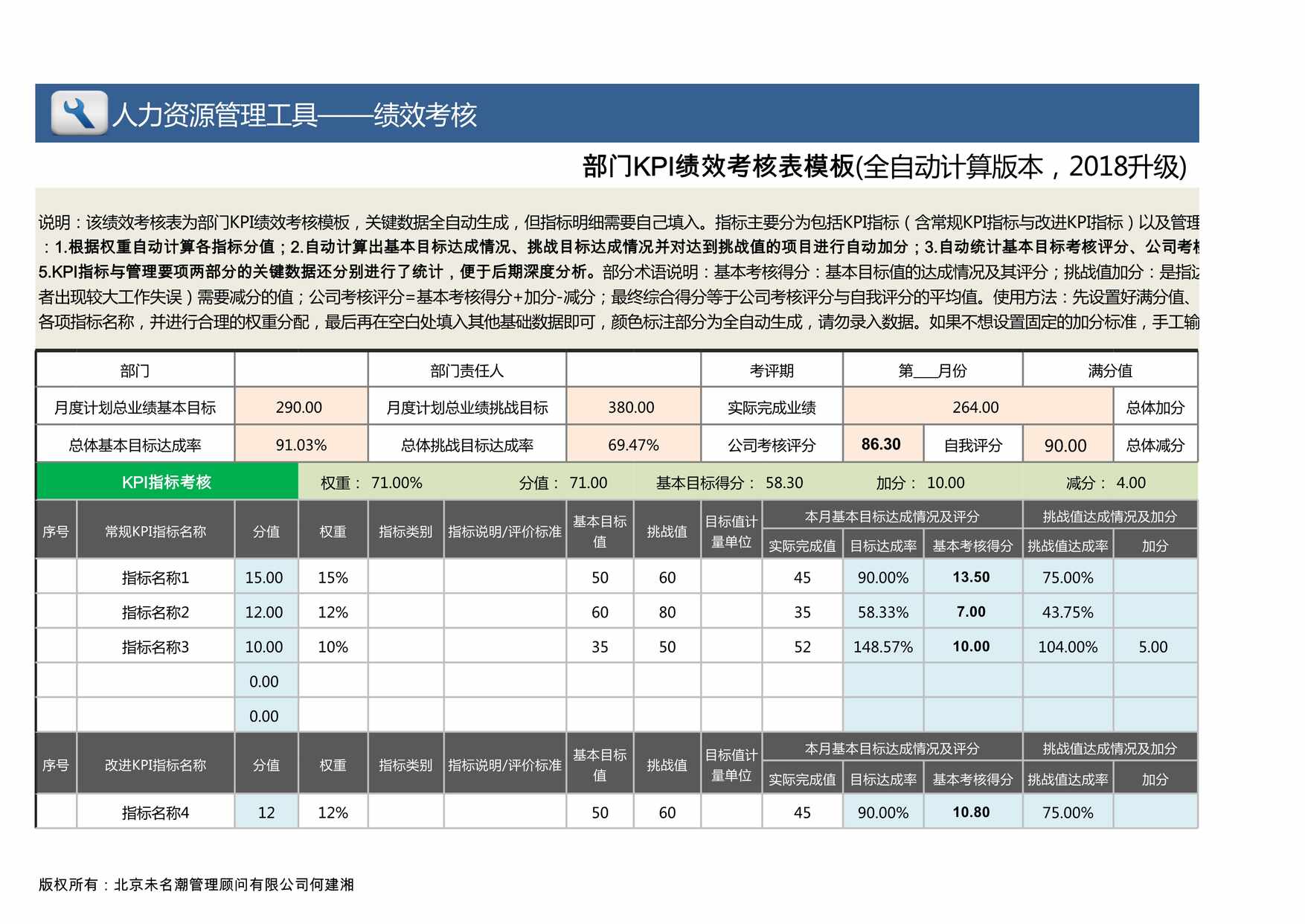Screen dimensions: 1305x924
Task: Click the value 69.47%
Action: pyautogui.click(x=633, y=445)
